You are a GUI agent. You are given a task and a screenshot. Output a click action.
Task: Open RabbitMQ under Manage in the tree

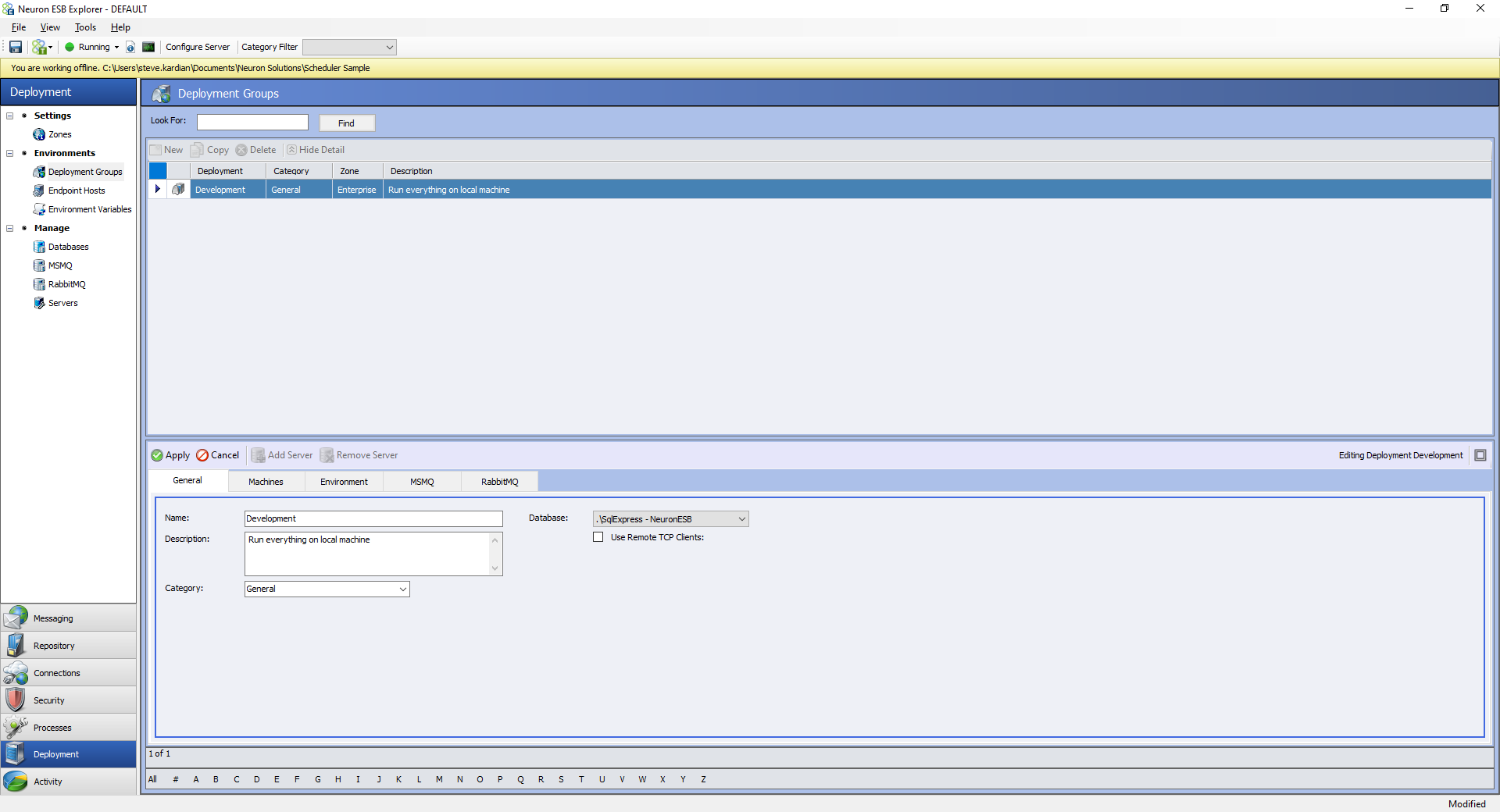pyautogui.click(x=60, y=284)
